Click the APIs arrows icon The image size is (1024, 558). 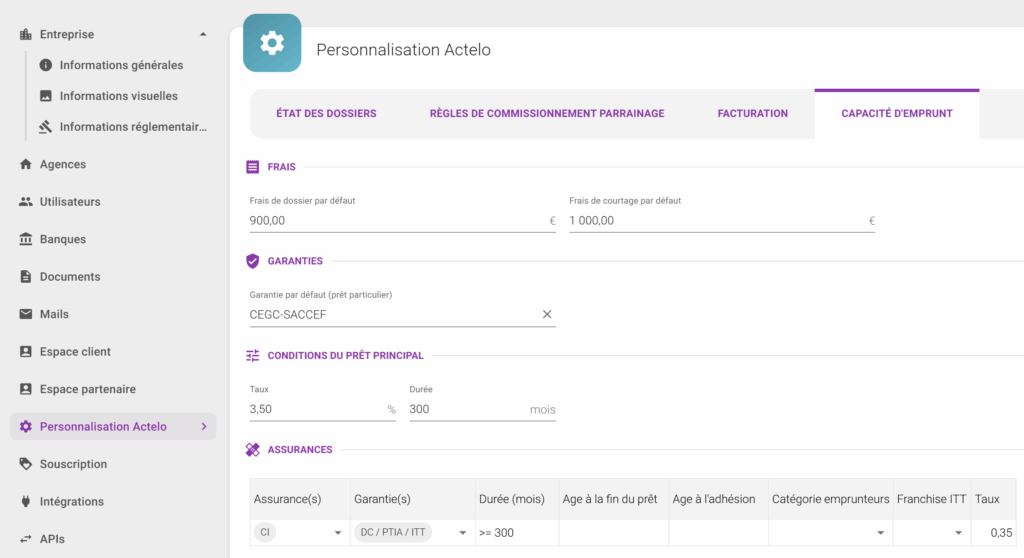(25, 539)
